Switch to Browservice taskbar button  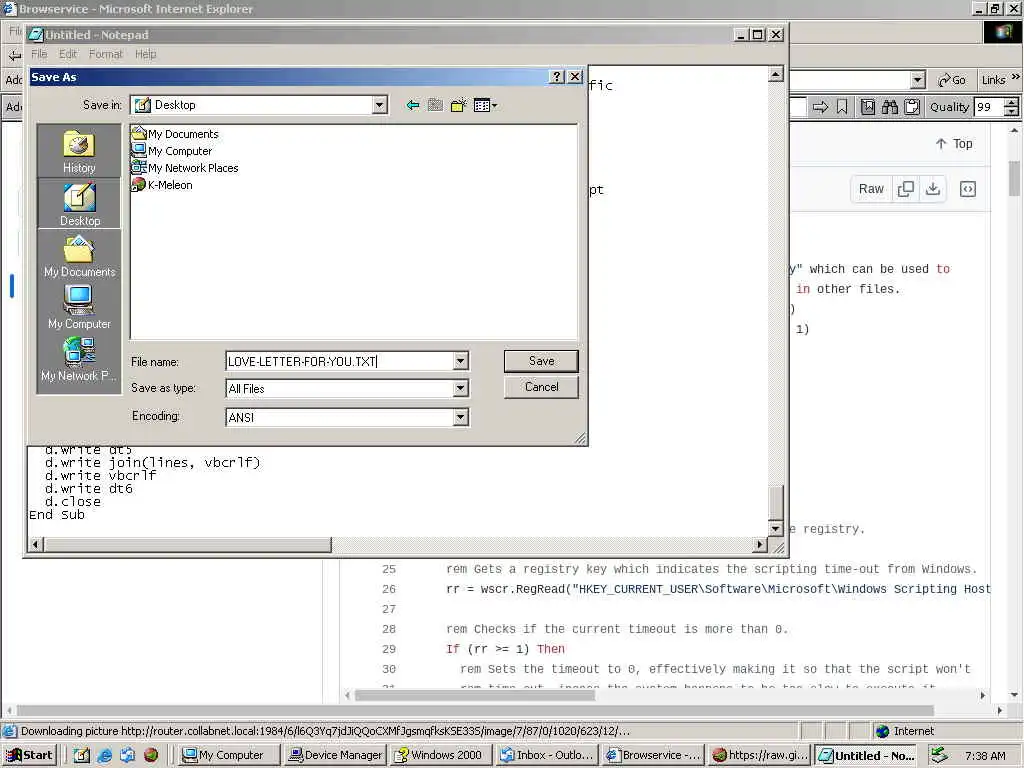653,755
